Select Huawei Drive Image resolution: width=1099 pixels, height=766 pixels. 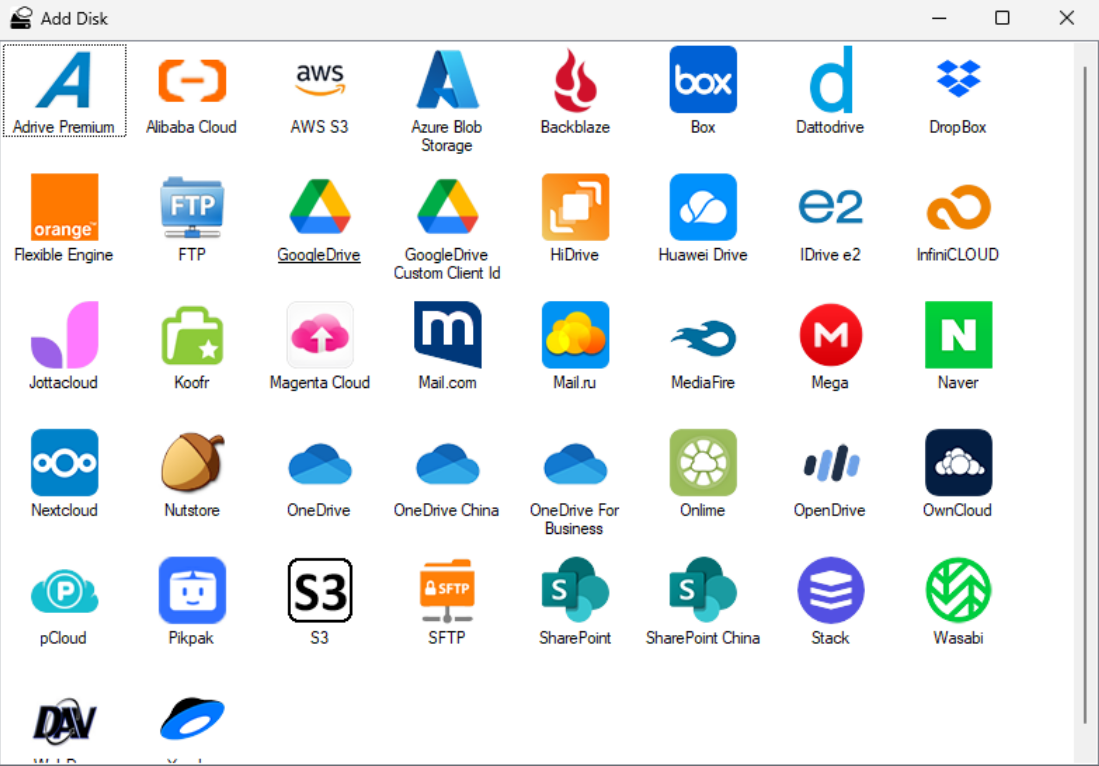click(703, 207)
